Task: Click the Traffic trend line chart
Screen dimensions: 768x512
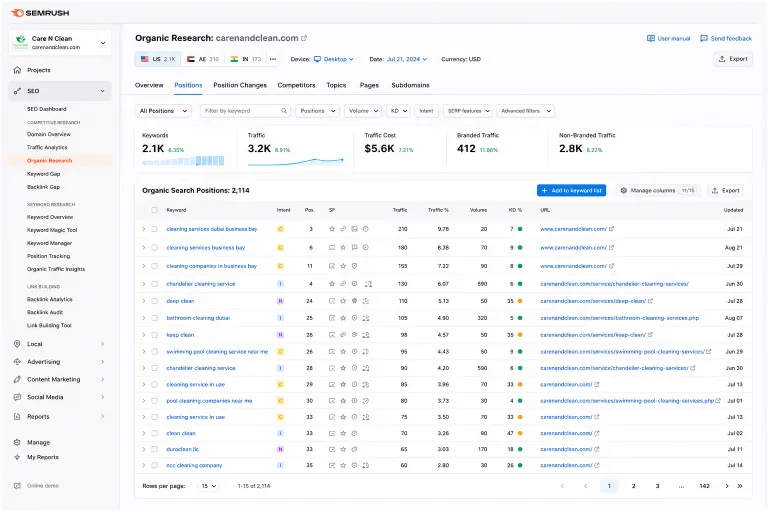Action: point(296,161)
